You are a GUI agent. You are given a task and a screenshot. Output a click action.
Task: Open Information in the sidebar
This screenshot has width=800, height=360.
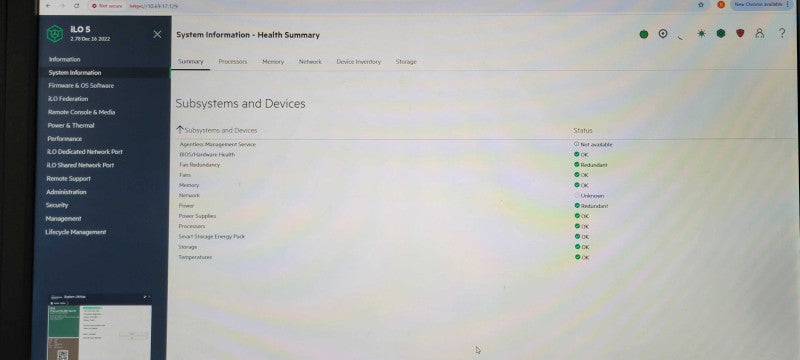point(64,59)
